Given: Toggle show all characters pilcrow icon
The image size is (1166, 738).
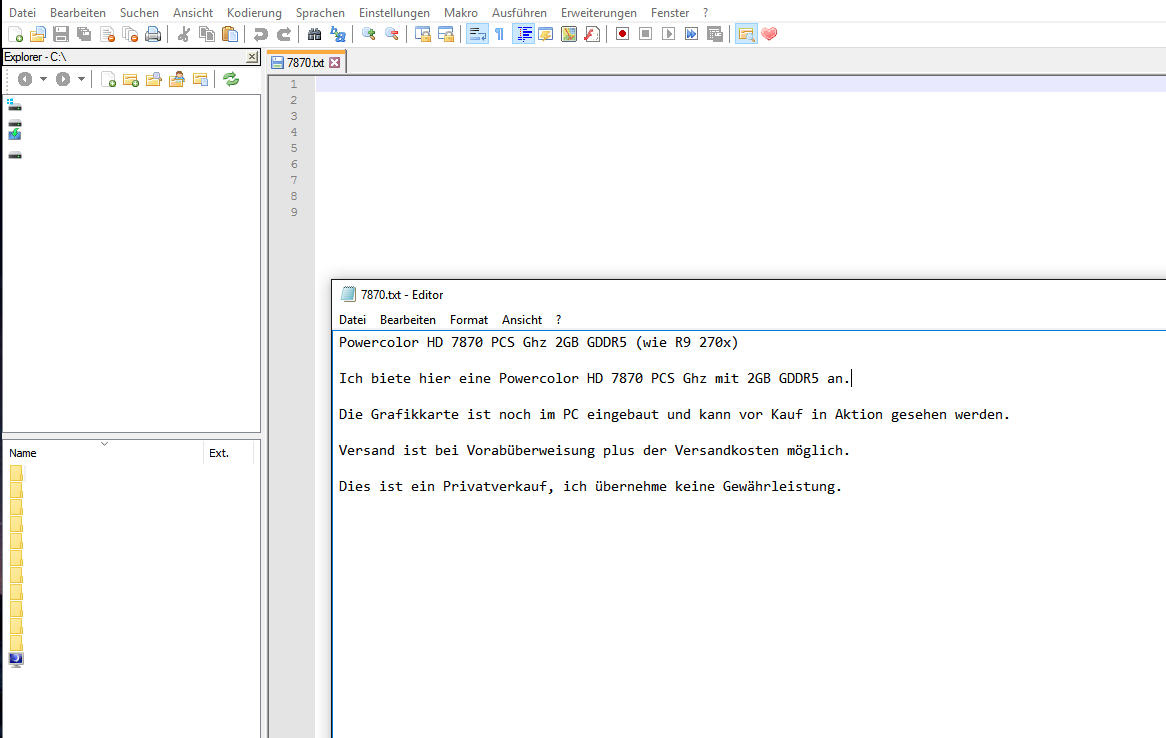Looking at the screenshot, I should tap(499, 34).
